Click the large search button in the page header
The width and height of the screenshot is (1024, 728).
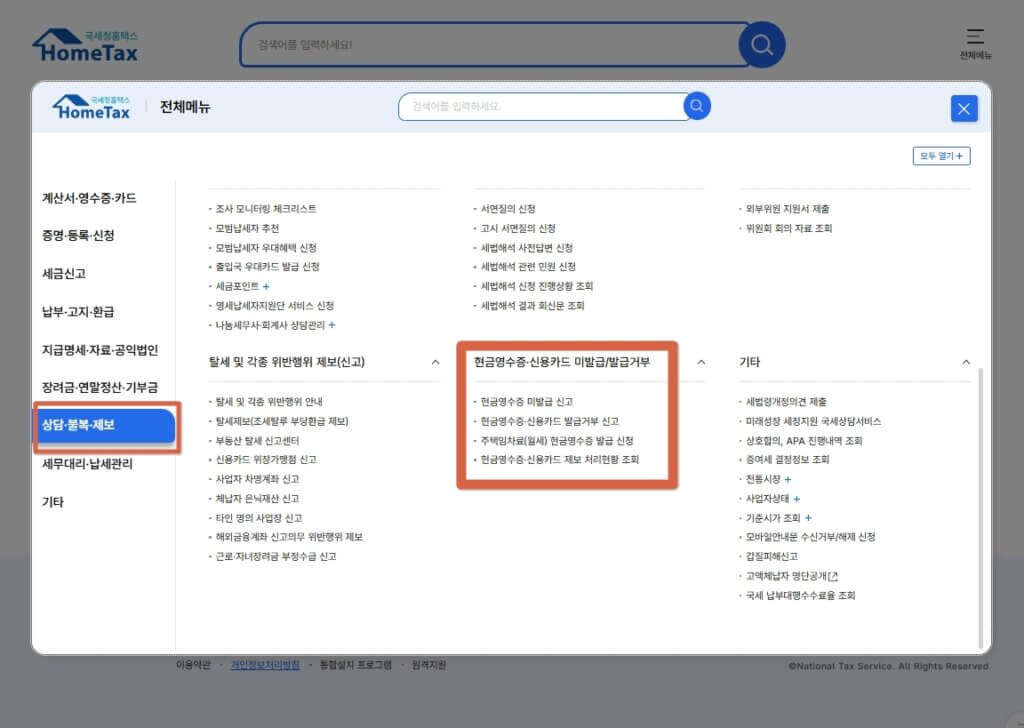(x=761, y=45)
